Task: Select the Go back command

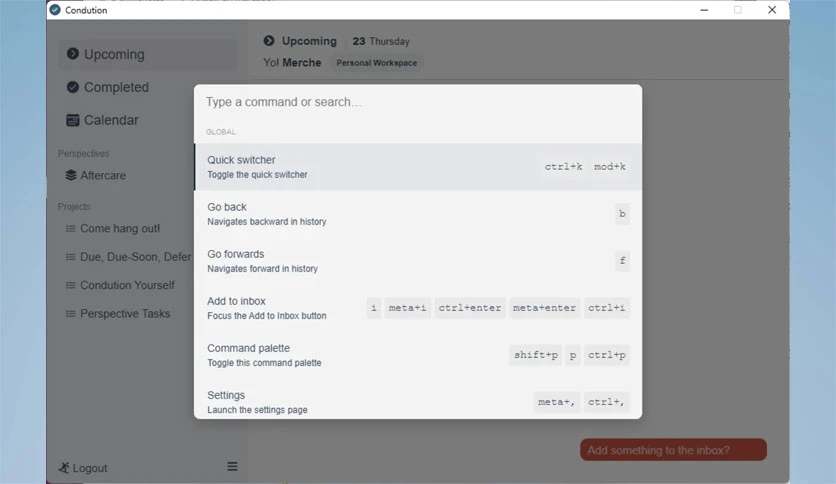Action: [418, 214]
